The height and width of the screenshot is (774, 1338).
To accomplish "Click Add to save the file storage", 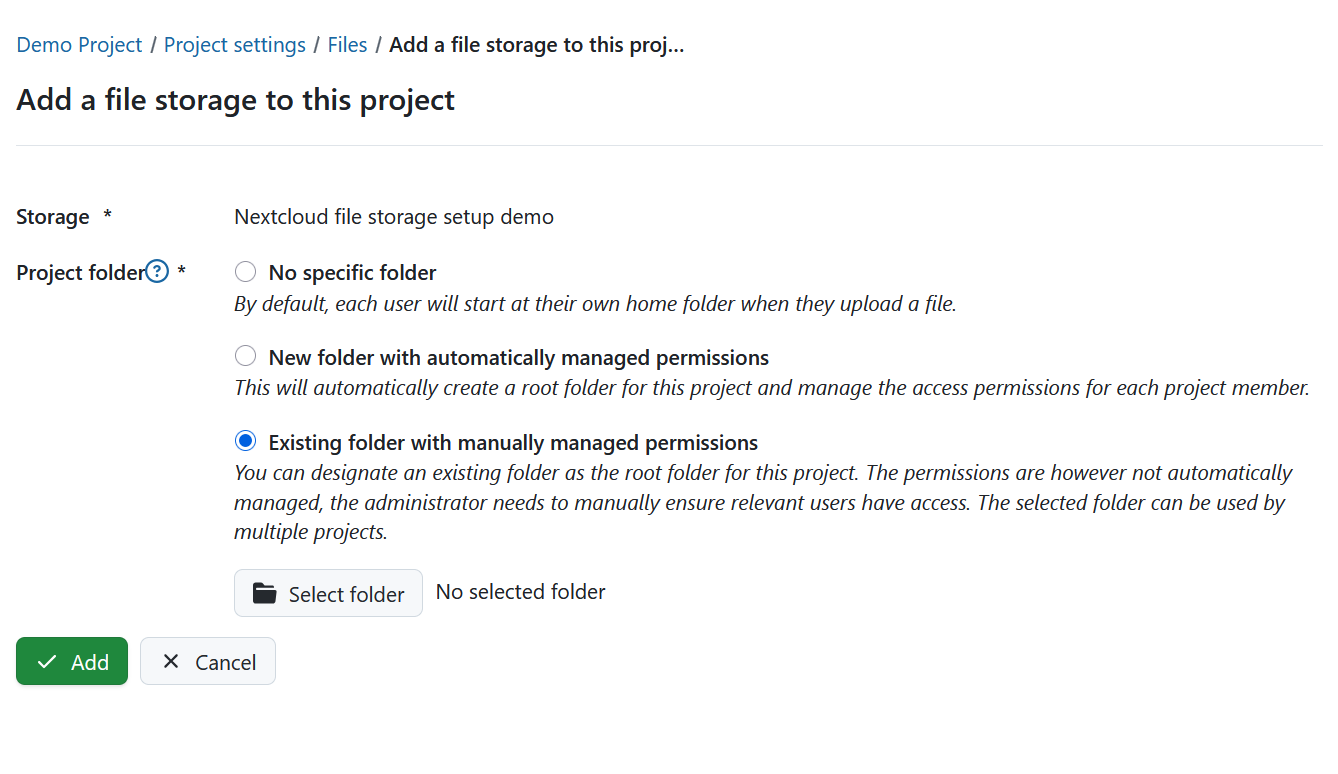I will [x=72, y=661].
